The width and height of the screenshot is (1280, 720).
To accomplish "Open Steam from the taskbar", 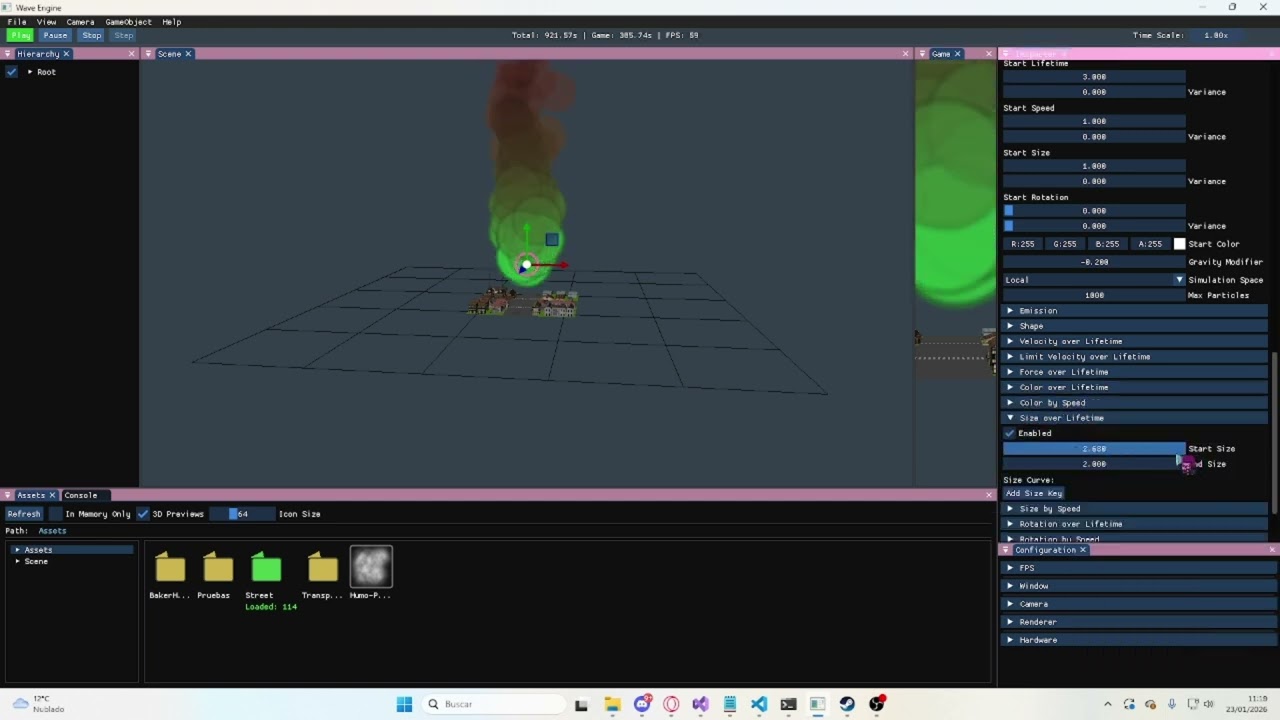I will pos(847,704).
